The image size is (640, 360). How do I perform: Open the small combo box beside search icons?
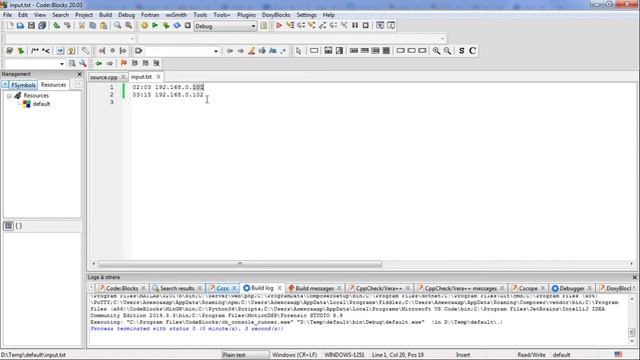tap(62, 64)
